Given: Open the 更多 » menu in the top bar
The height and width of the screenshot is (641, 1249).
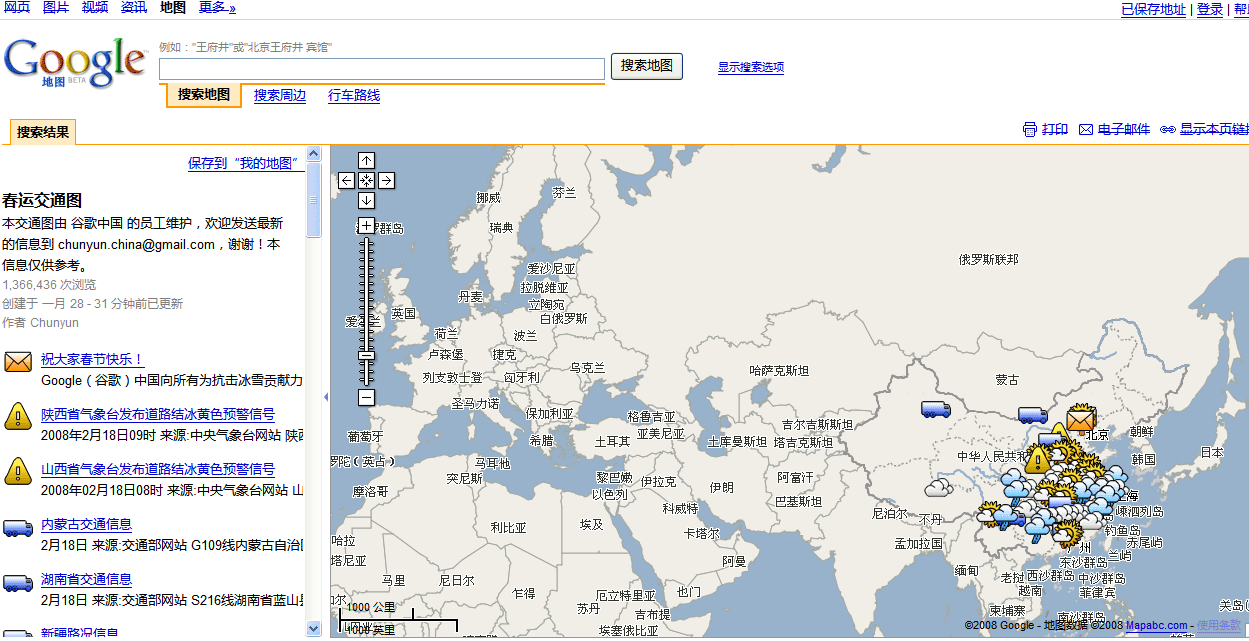Looking at the screenshot, I should coord(217,8).
